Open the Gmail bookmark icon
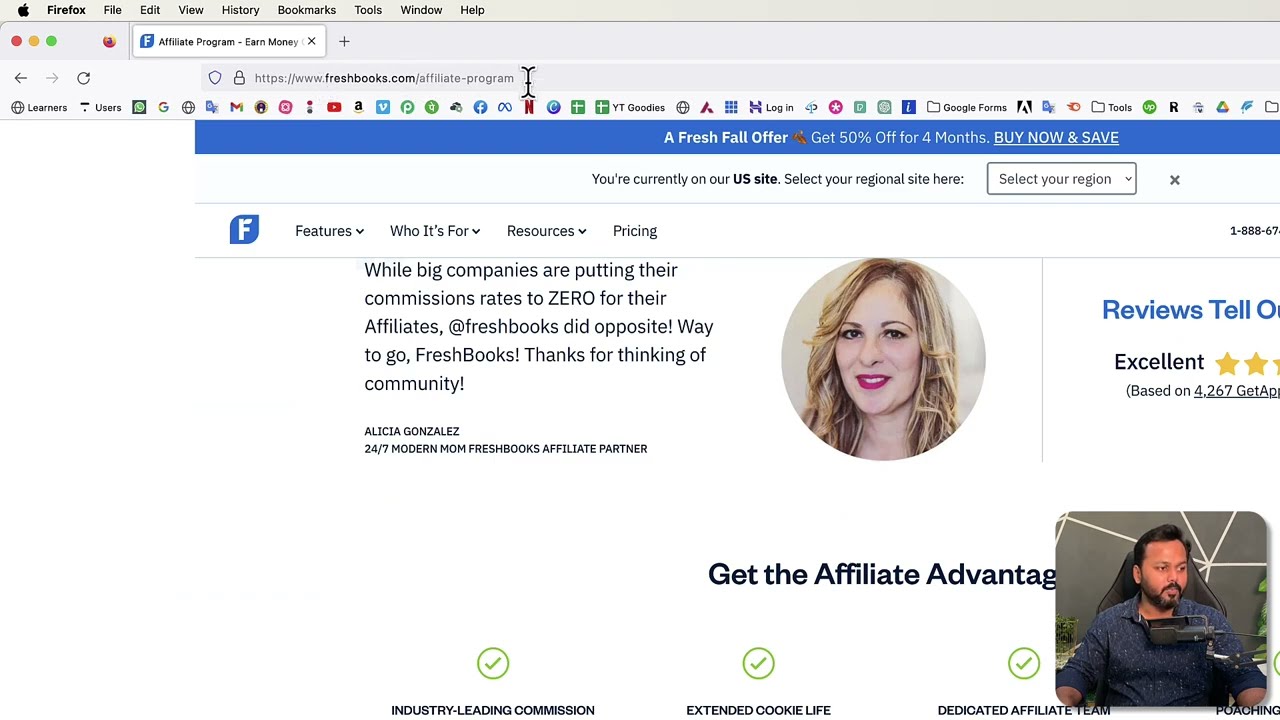The image size is (1280, 720). [x=237, y=107]
